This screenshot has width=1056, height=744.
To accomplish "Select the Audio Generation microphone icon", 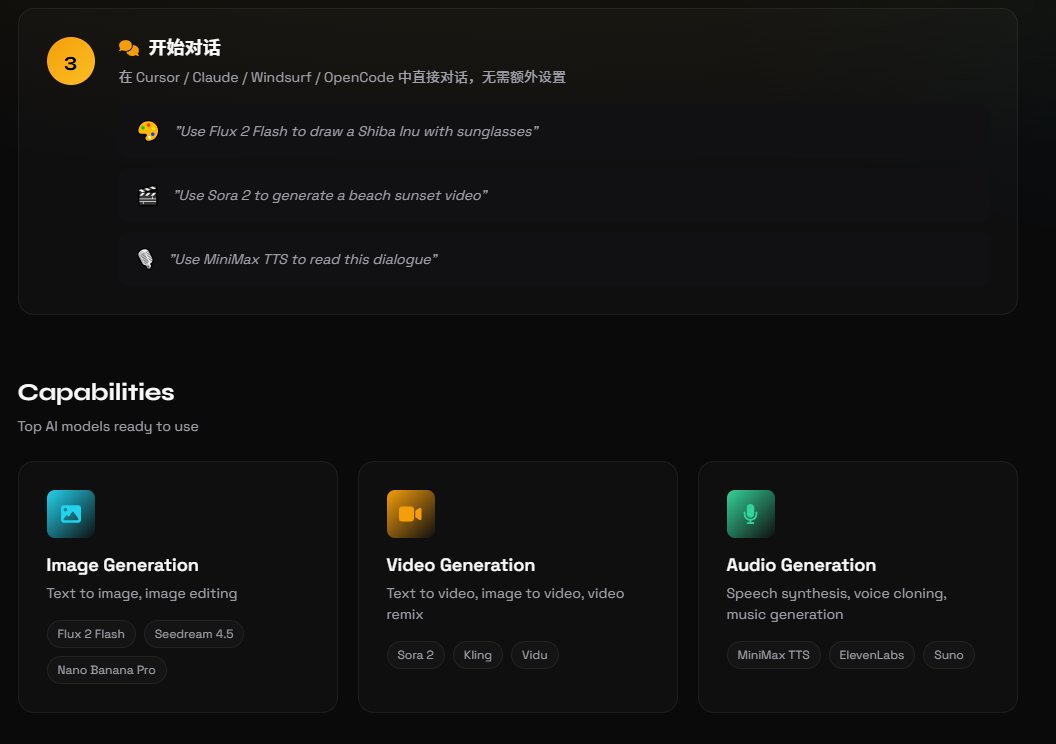I will 750,513.
